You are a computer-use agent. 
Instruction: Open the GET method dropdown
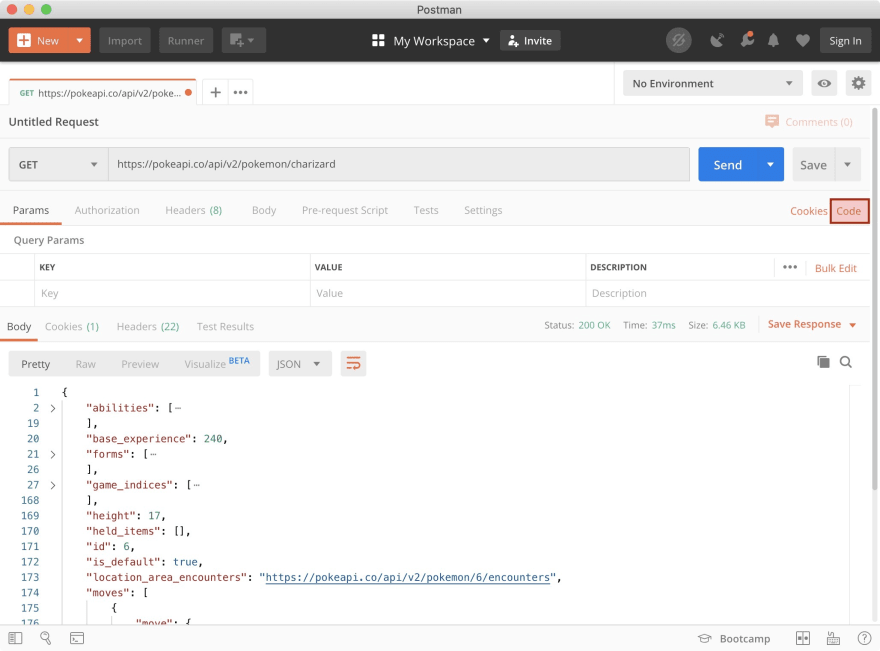click(58, 164)
